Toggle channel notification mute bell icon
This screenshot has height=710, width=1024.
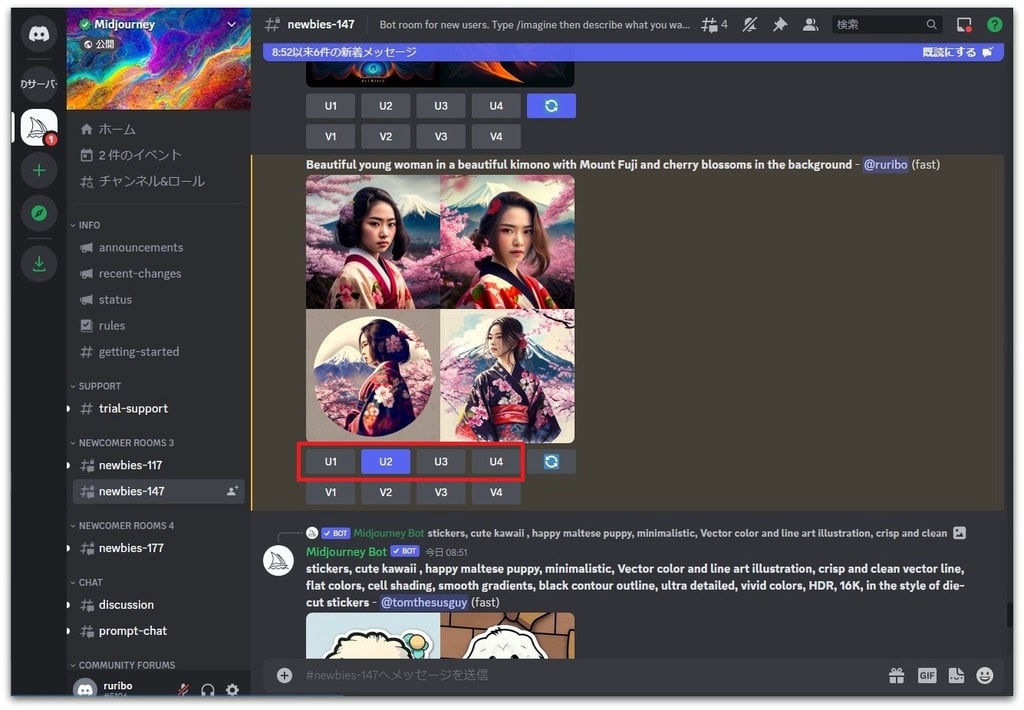point(750,25)
